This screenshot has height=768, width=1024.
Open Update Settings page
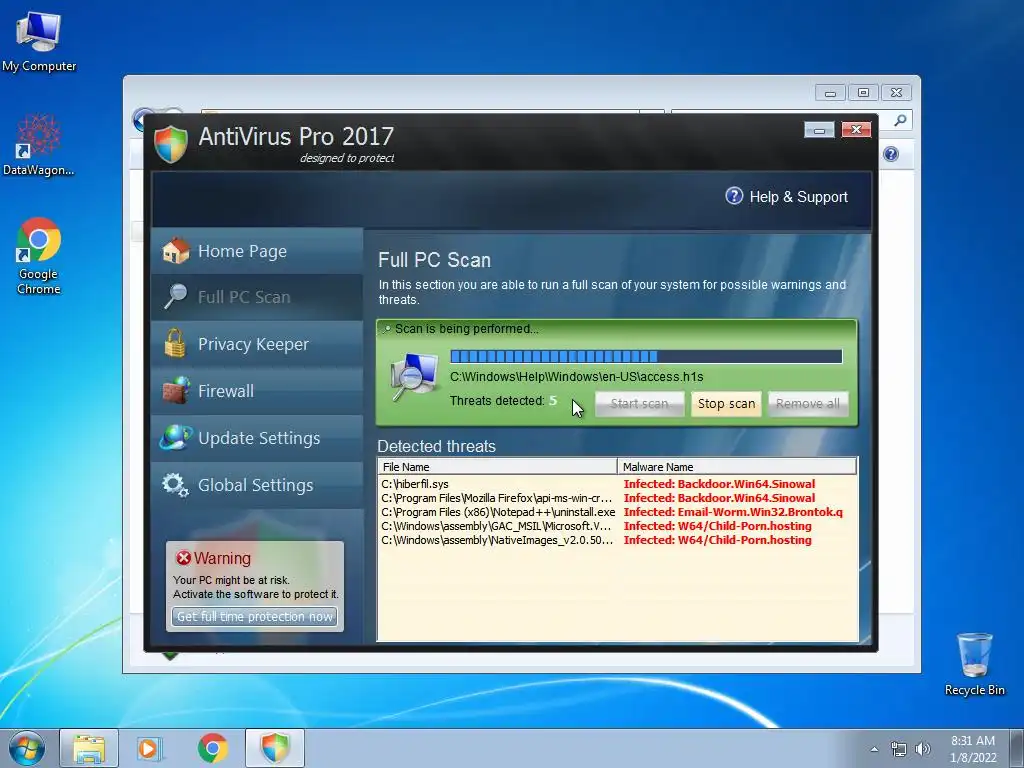pos(257,438)
